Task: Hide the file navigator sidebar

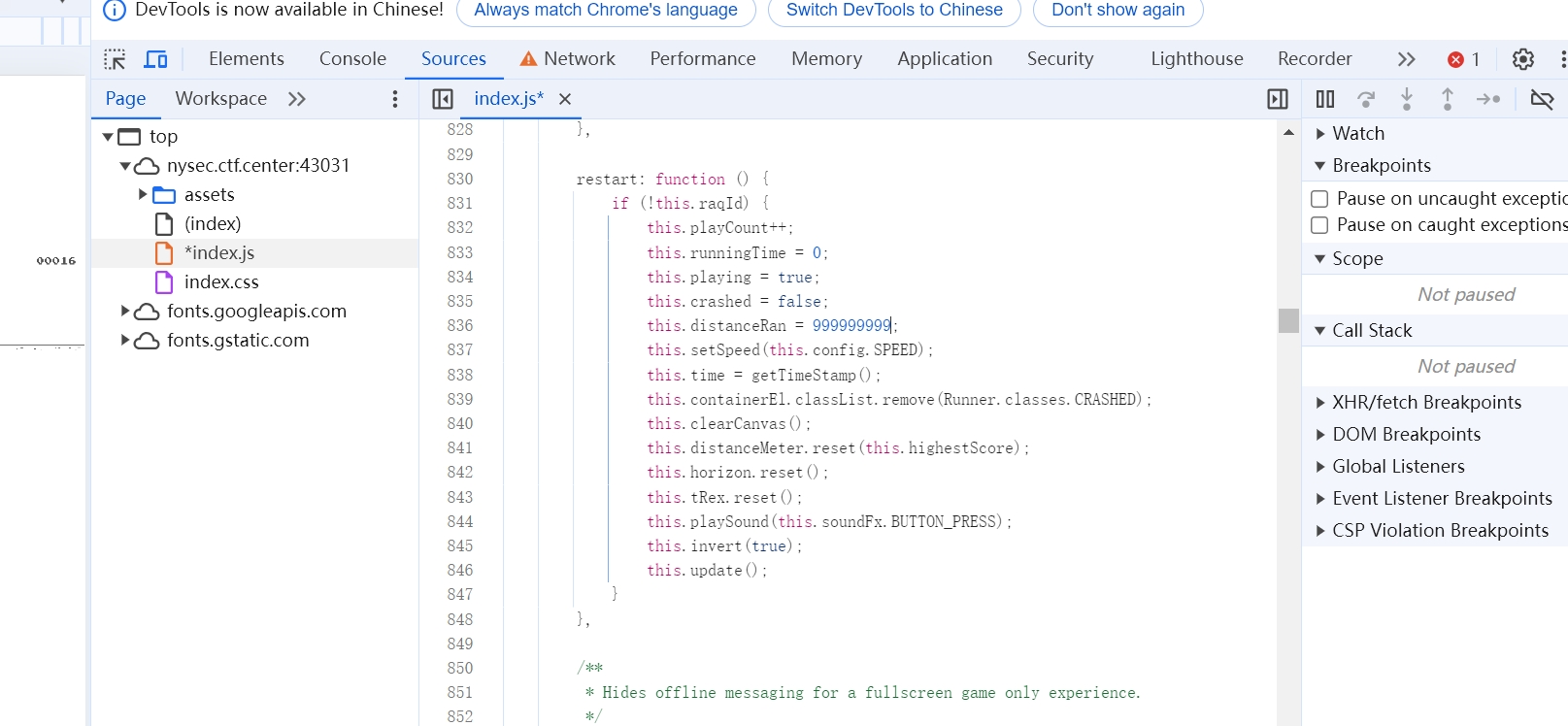Action: [x=443, y=99]
